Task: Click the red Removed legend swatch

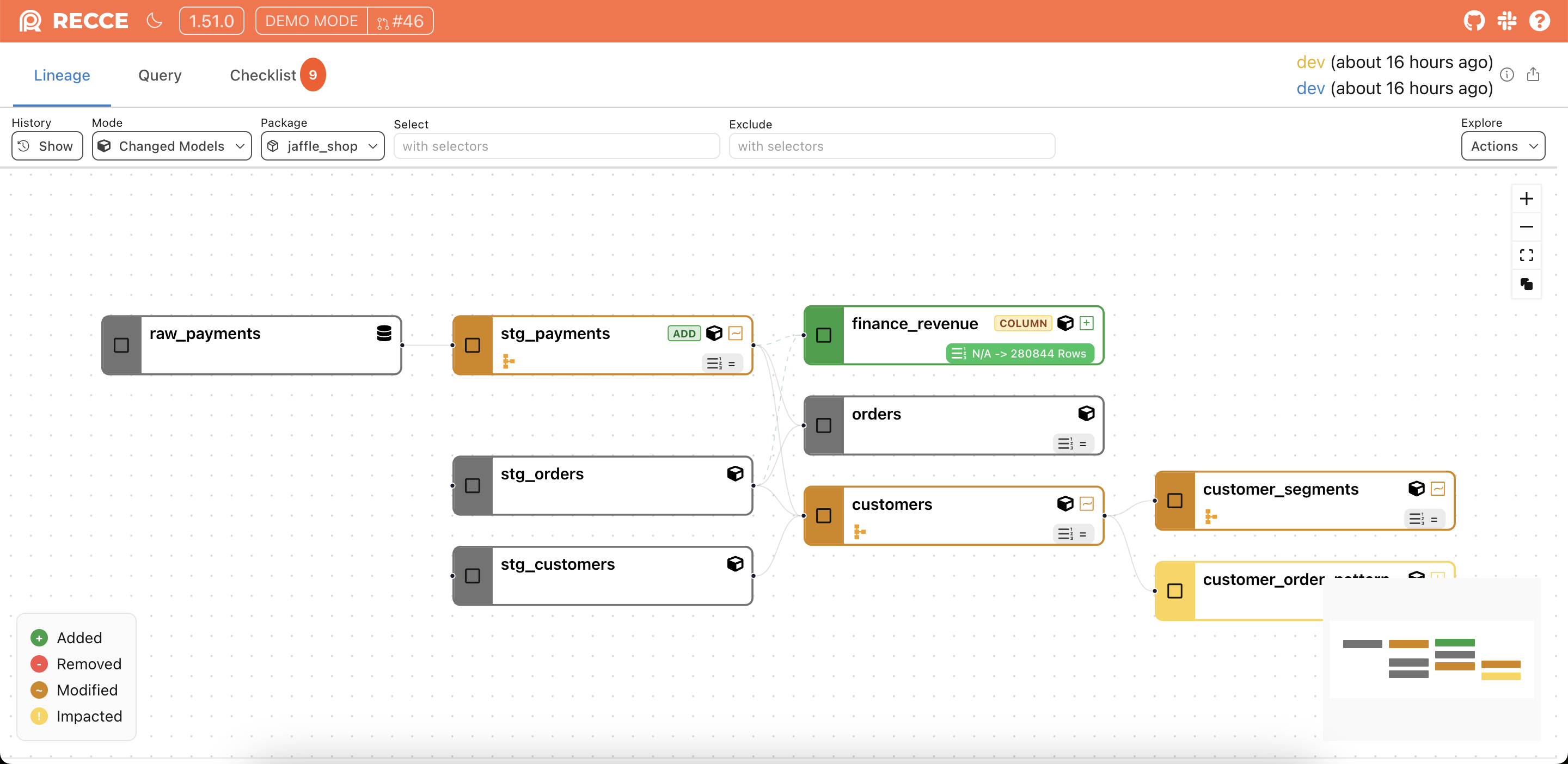Action: (39, 664)
